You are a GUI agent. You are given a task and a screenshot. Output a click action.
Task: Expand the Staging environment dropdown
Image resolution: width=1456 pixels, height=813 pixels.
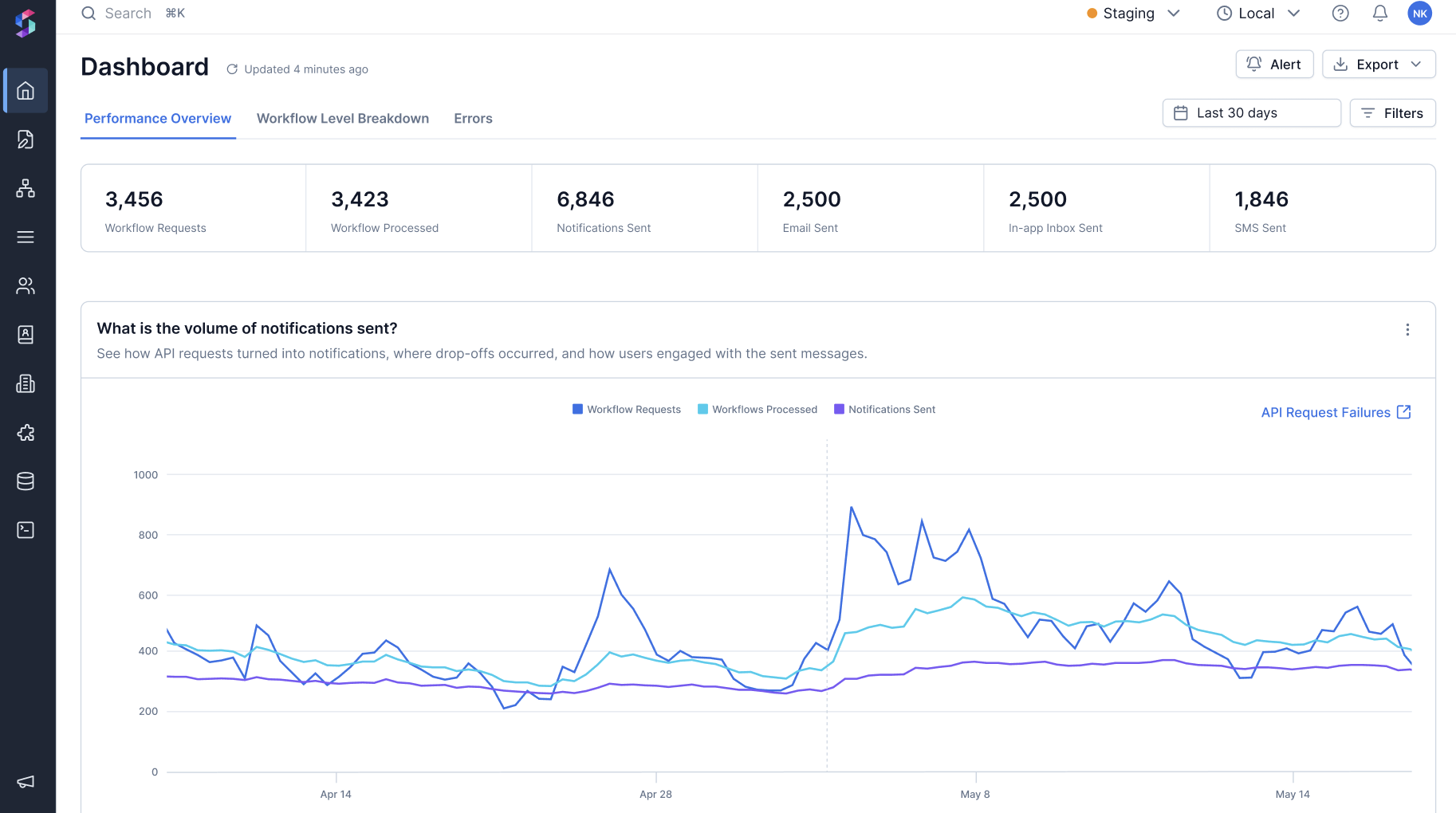(x=1133, y=14)
